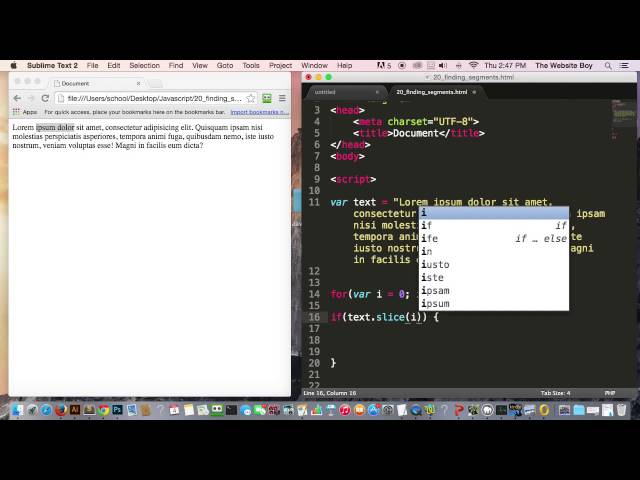Select the 20_finding_segments.html tab
The width and height of the screenshot is (640, 480).
(x=435, y=92)
